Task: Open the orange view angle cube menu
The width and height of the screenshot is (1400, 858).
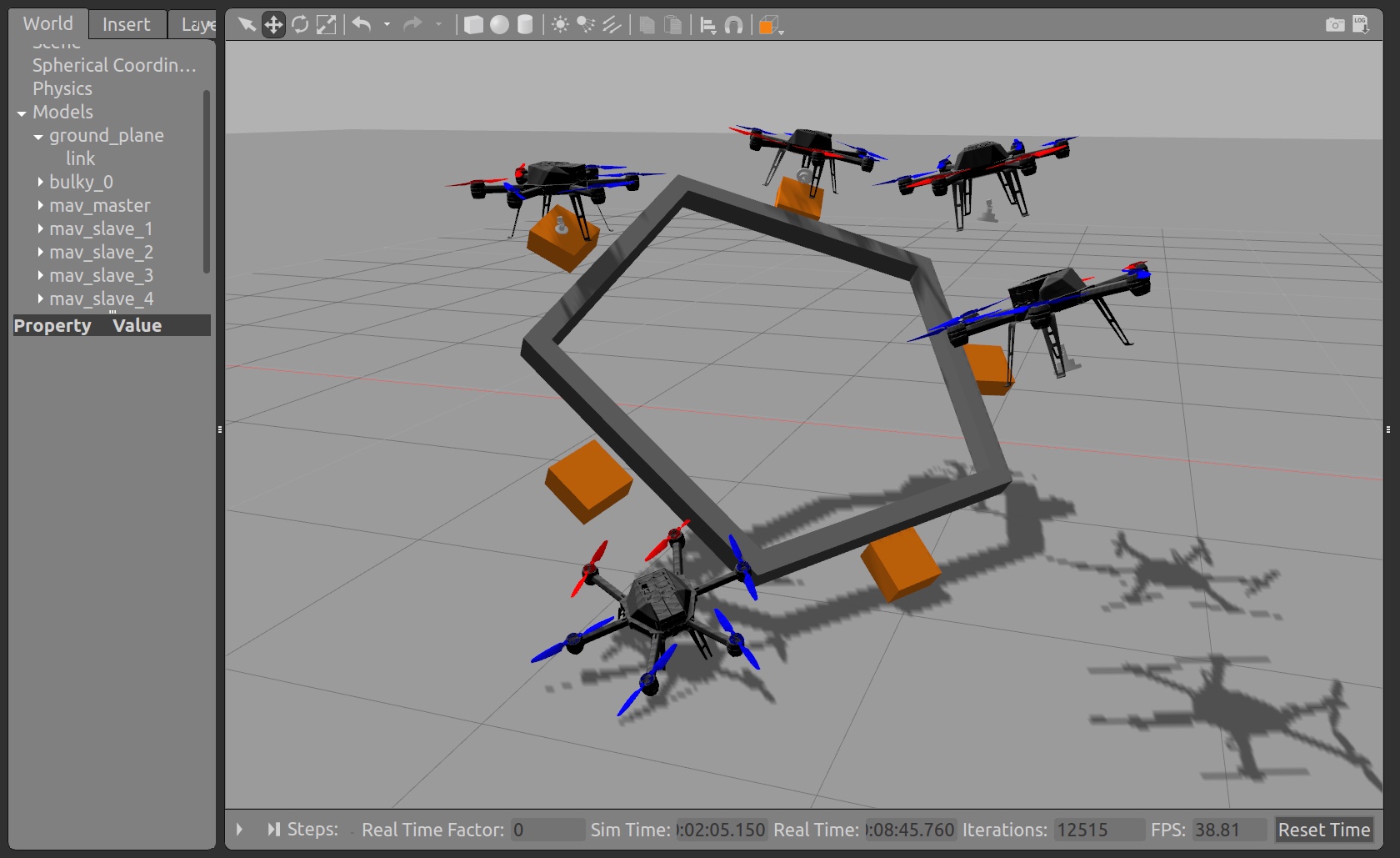Action: pyautogui.click(x=770, y=26)
